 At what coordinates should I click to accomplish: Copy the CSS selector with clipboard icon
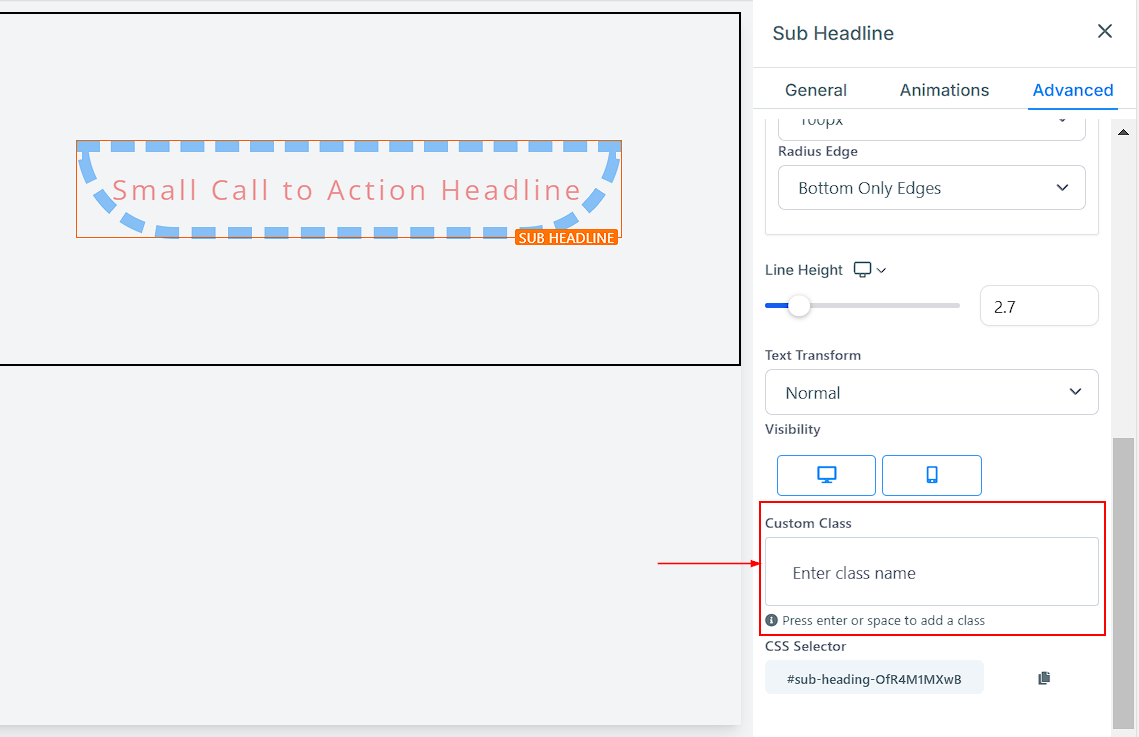pos(1044,677)
